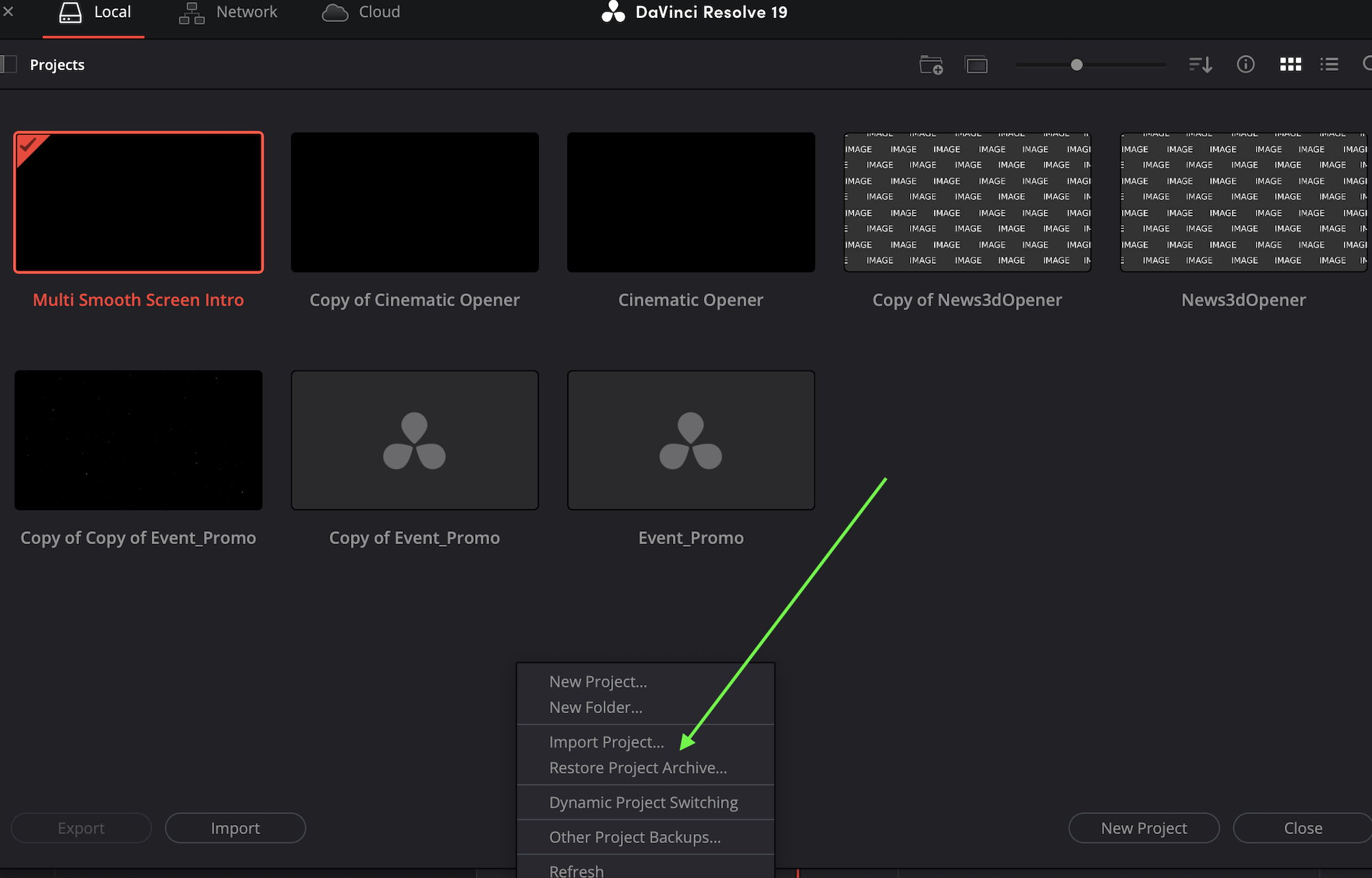The image size is (1372, 878).
Task: Show project info with info icon
Action: point(1245,65)
